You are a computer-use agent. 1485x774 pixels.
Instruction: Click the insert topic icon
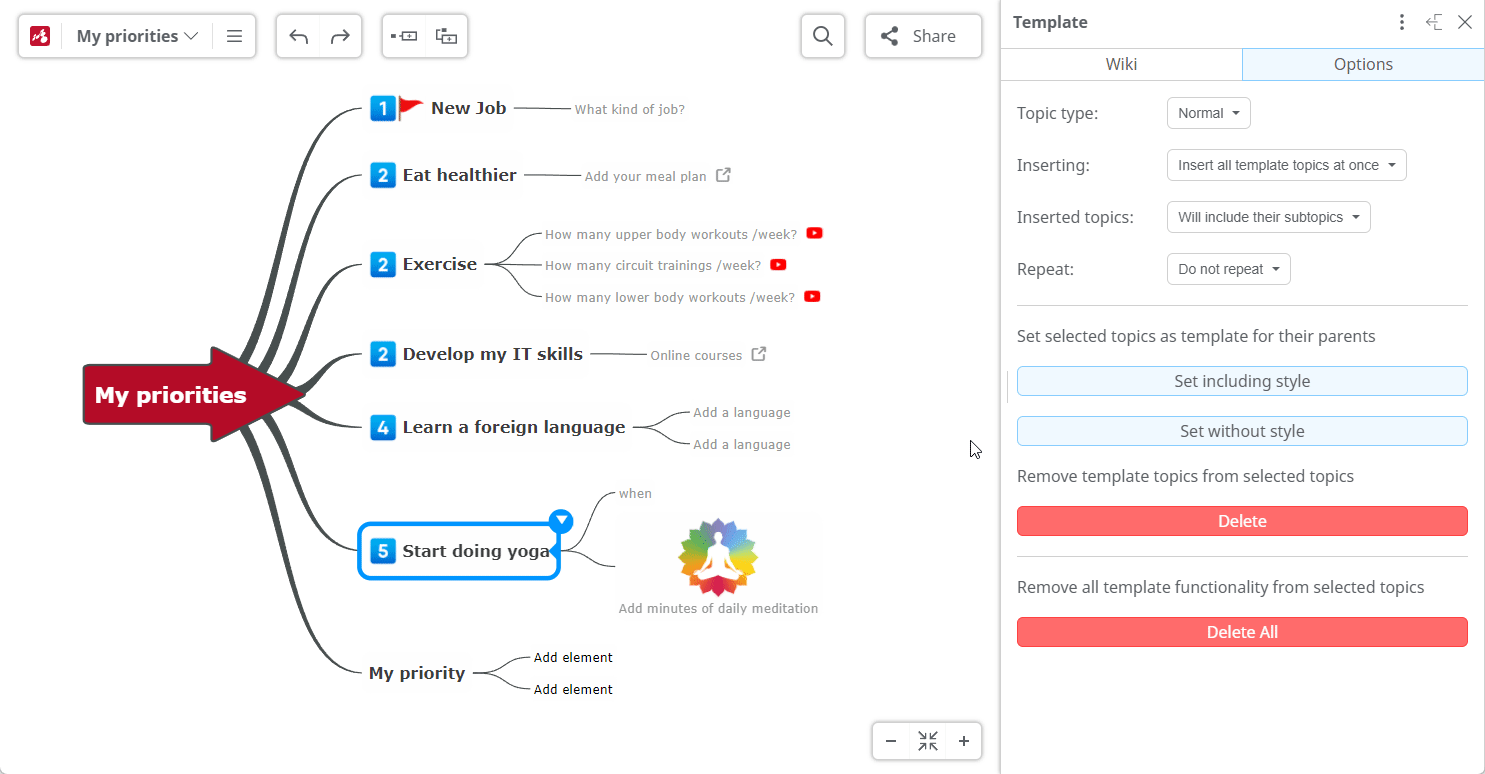coord(404,37)
